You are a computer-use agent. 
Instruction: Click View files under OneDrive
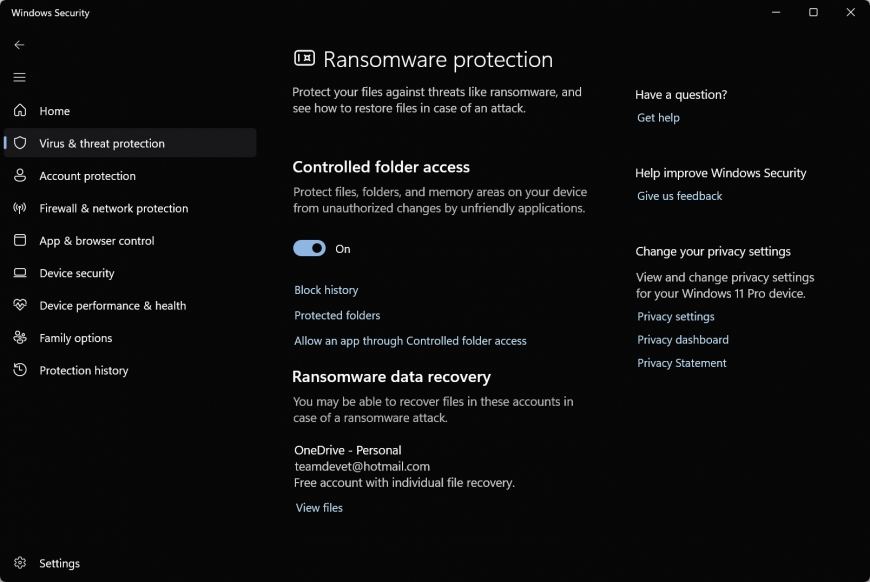[x=319, y=508]
